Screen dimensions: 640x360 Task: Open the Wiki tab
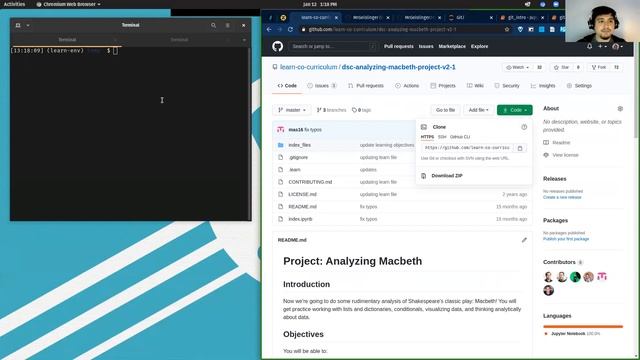(475, 86)
